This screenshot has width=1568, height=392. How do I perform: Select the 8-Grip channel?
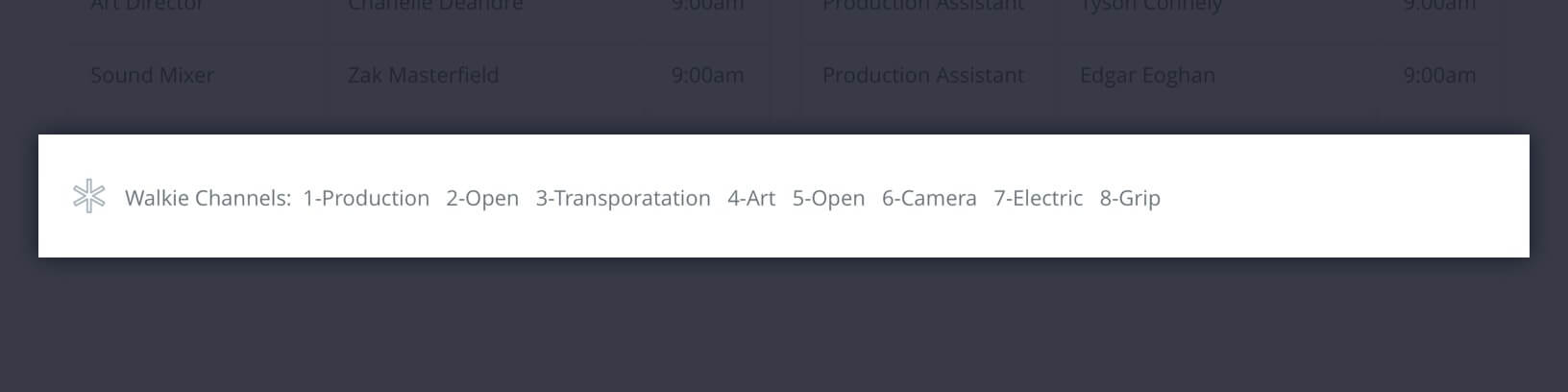coord(1130,198)
